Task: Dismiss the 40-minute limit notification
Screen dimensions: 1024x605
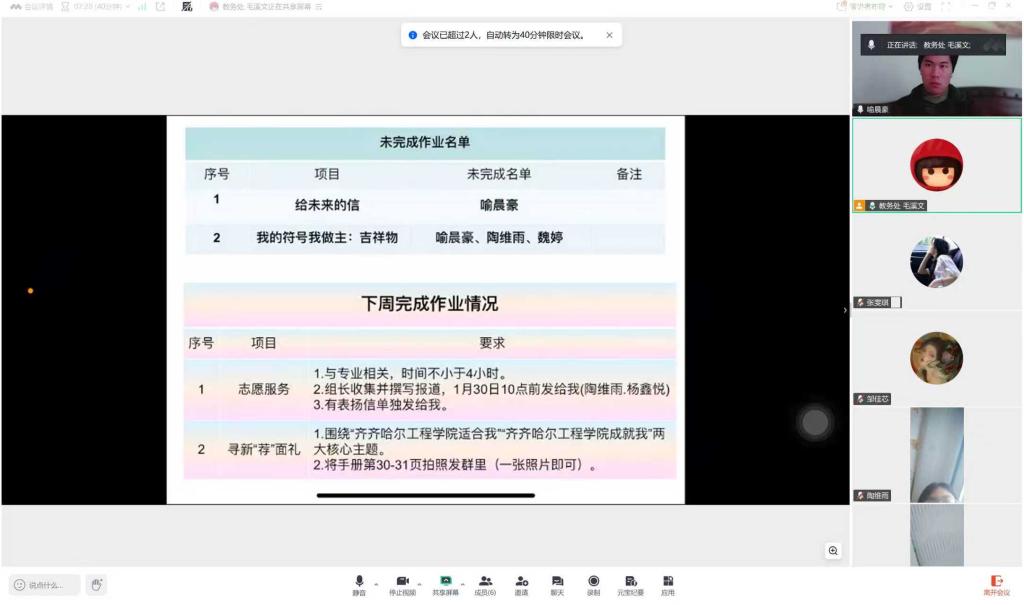Action: tap(609, 35)
